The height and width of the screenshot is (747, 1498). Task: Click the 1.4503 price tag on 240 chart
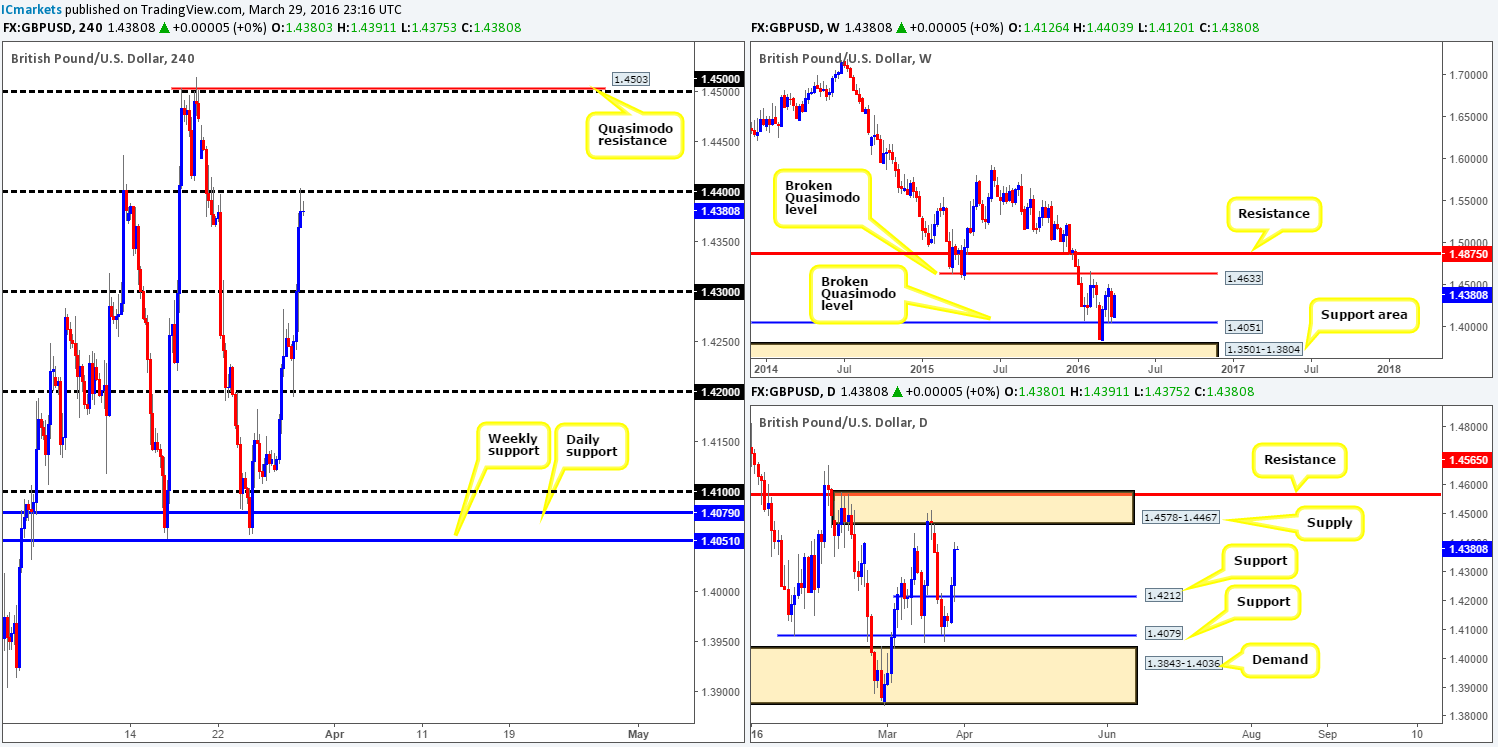pos(630,78)
